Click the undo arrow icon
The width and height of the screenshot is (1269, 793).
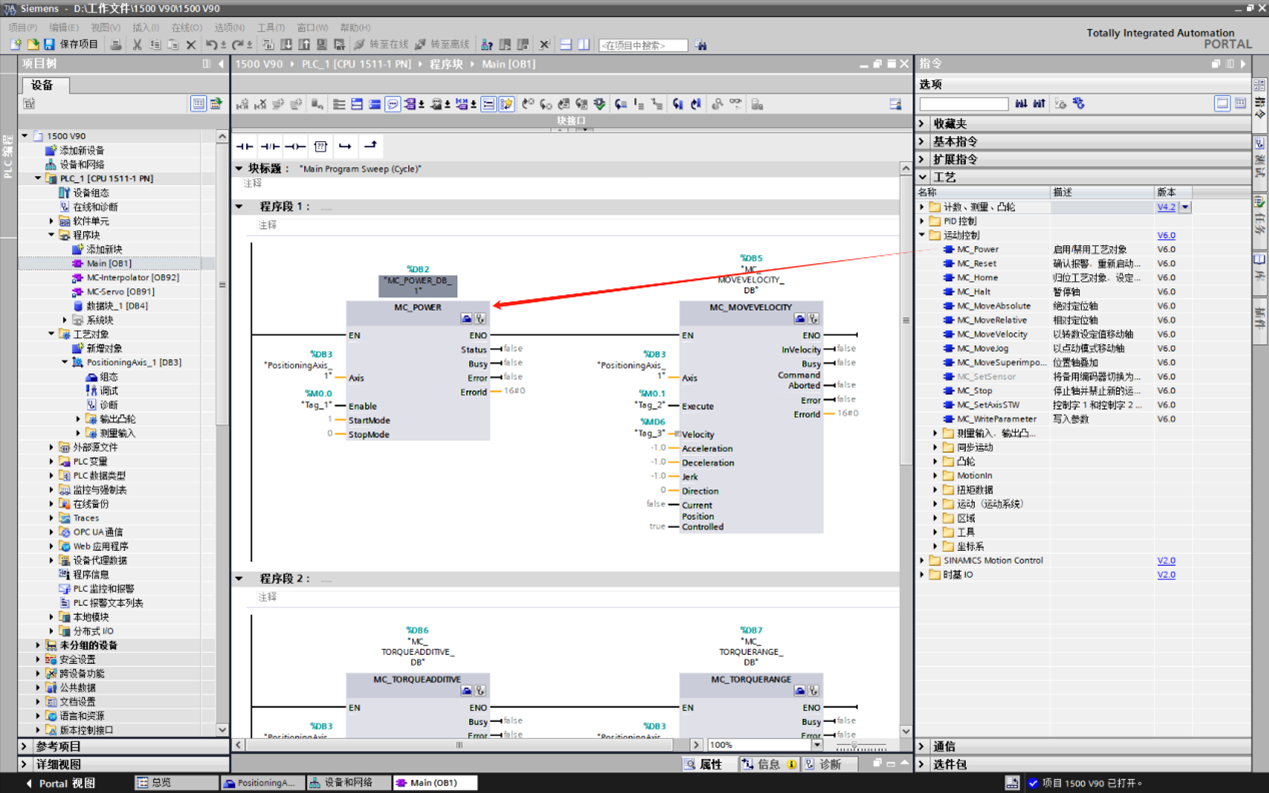(x=211, y=45)
